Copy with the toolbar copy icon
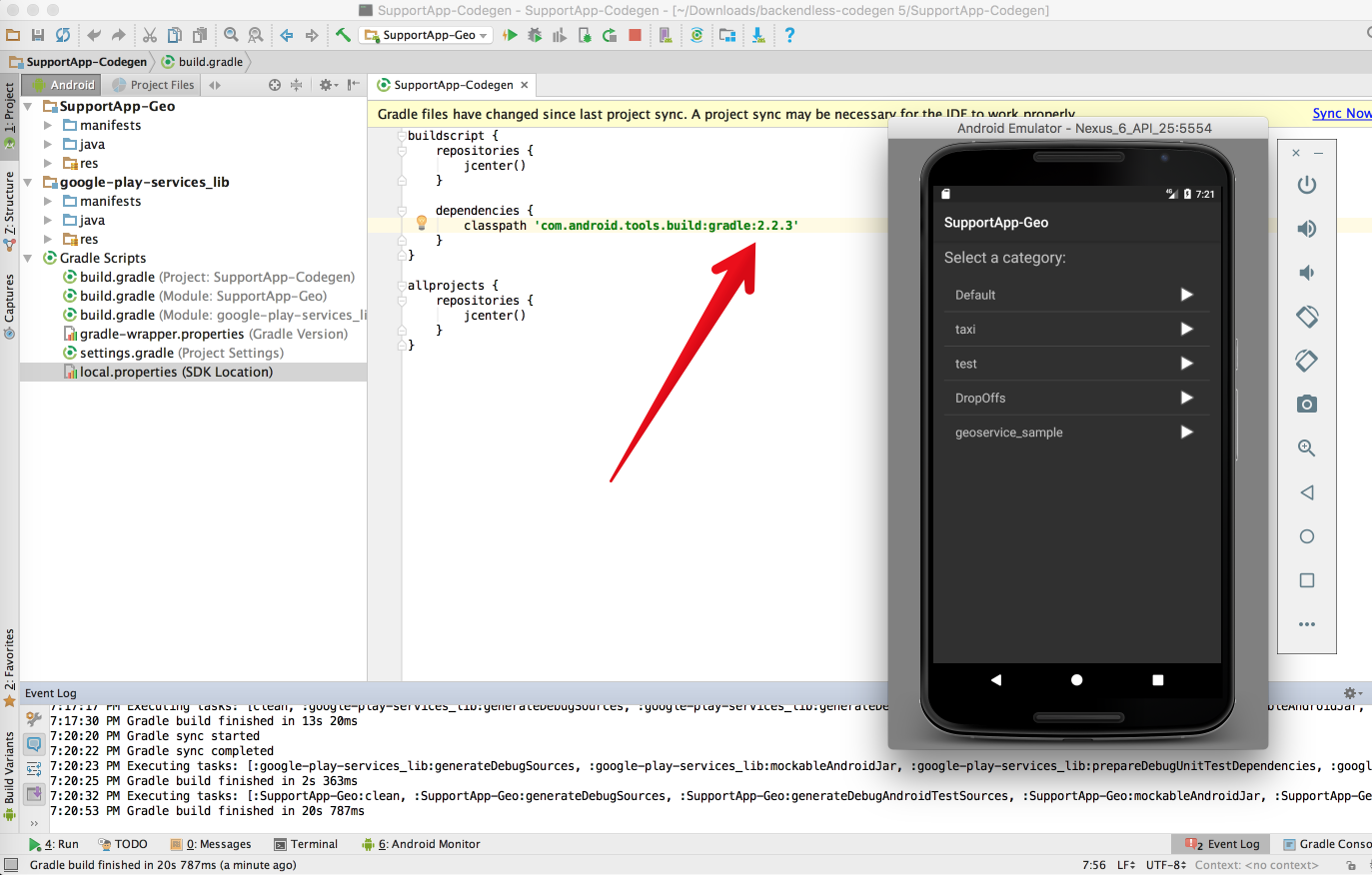The width and height of the screenshot is (1372, 875). click(175, 35)
